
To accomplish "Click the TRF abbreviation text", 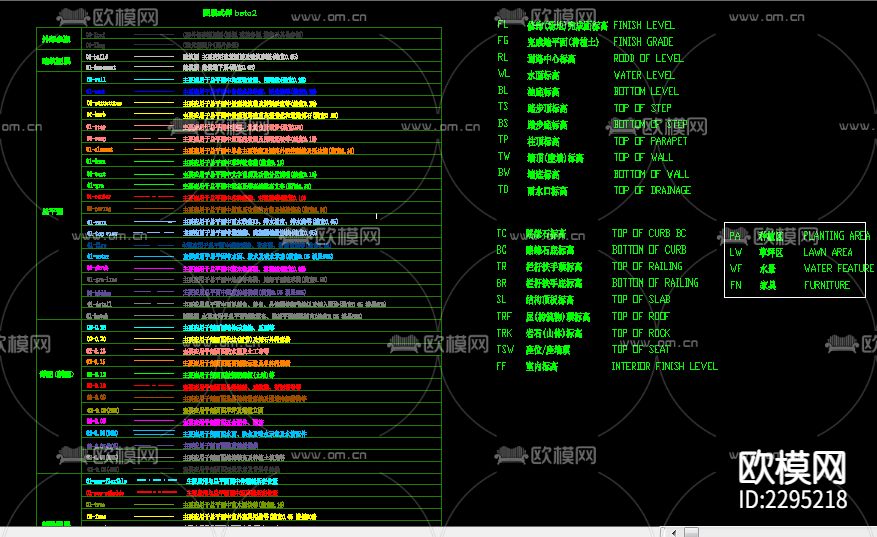I will (504, 316).
